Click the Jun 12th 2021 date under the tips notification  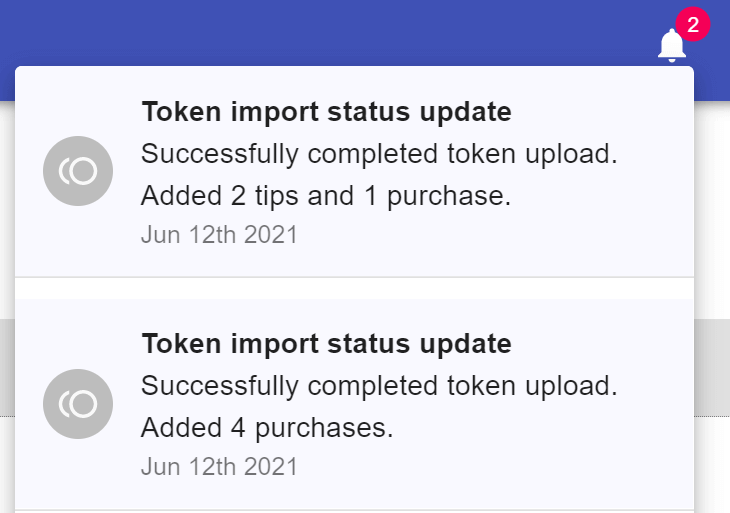[219, 235]
